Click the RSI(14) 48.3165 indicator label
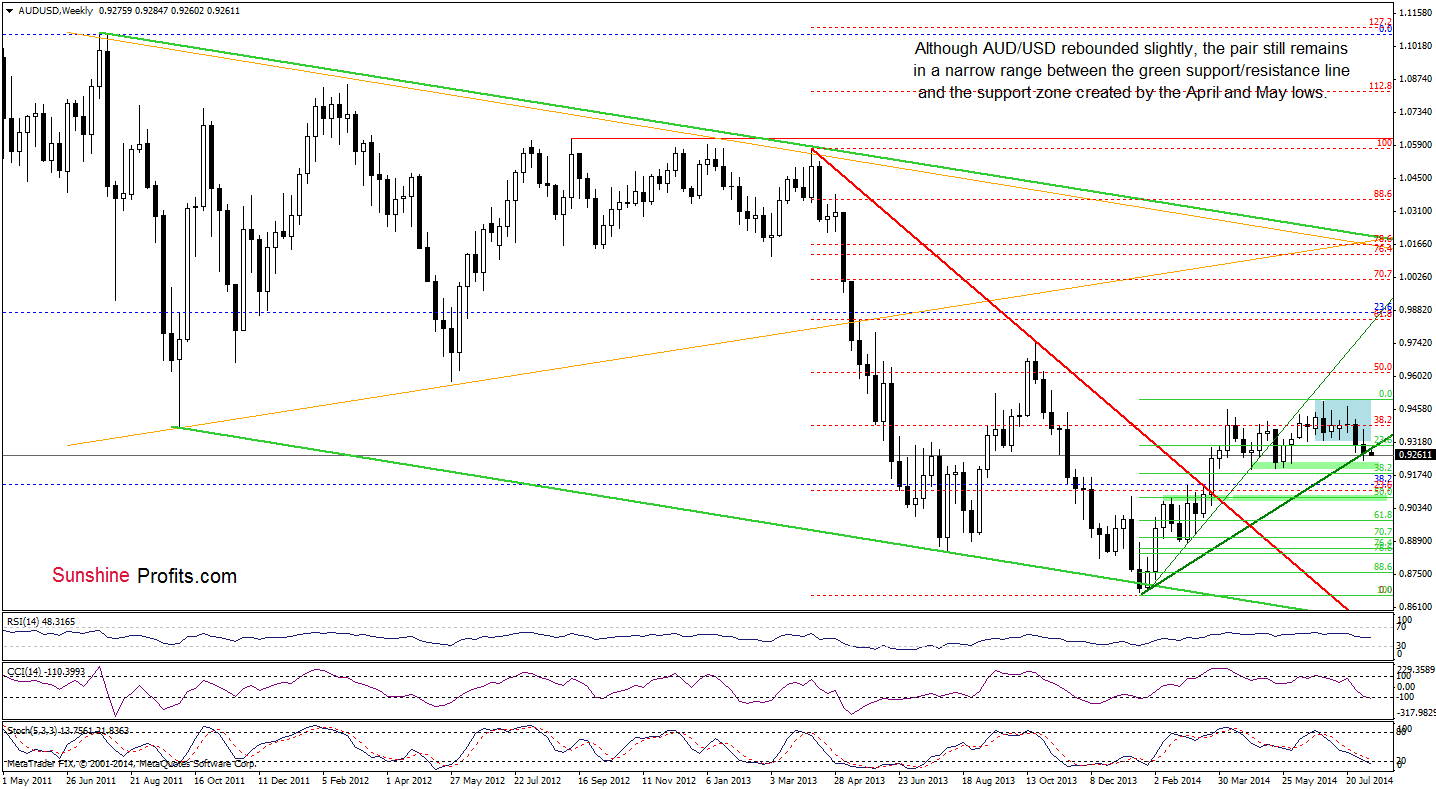The width and height of the screenshot is (1436, 789). 41,621
